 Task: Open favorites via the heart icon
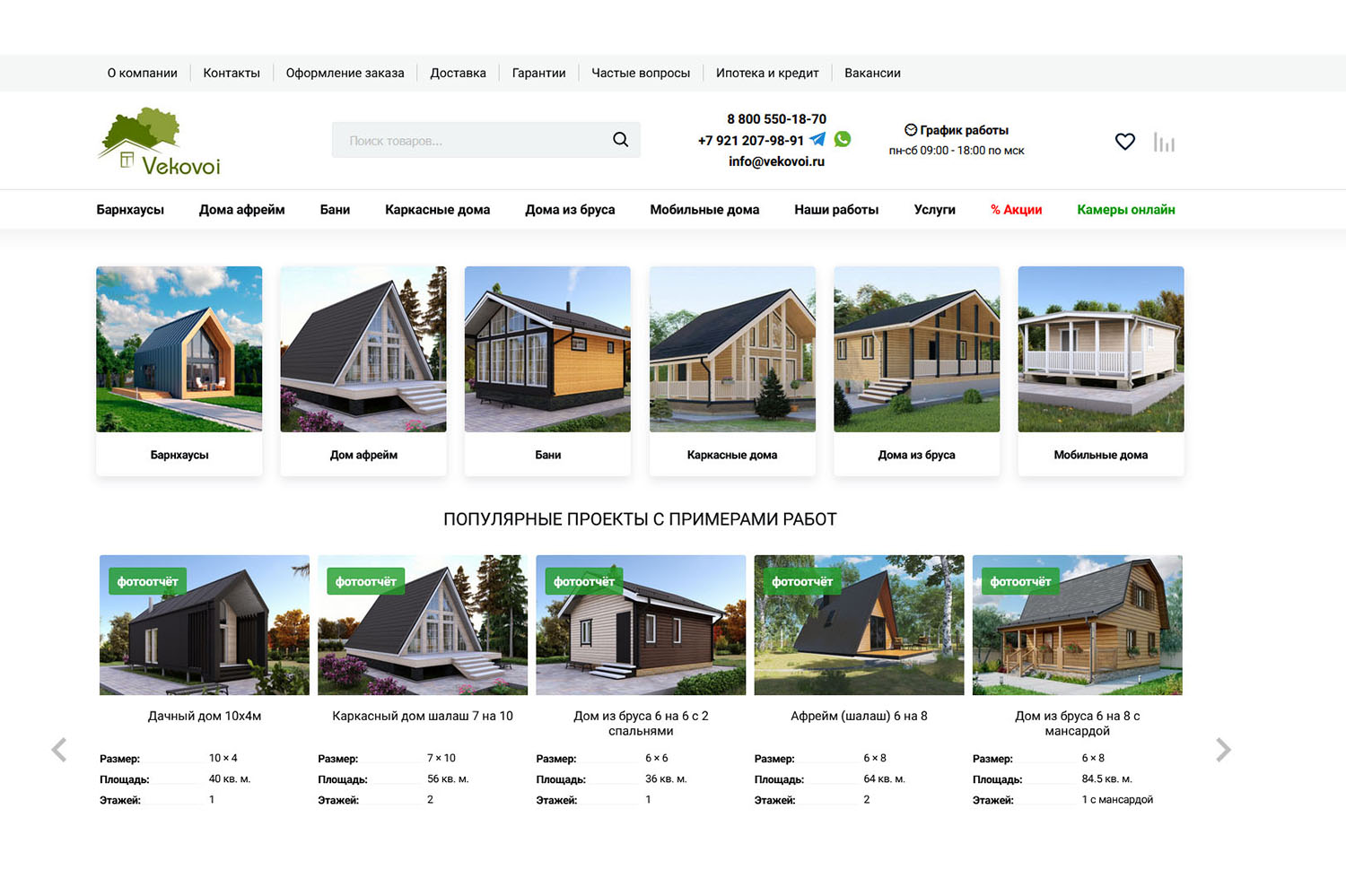coord(1124,142)
